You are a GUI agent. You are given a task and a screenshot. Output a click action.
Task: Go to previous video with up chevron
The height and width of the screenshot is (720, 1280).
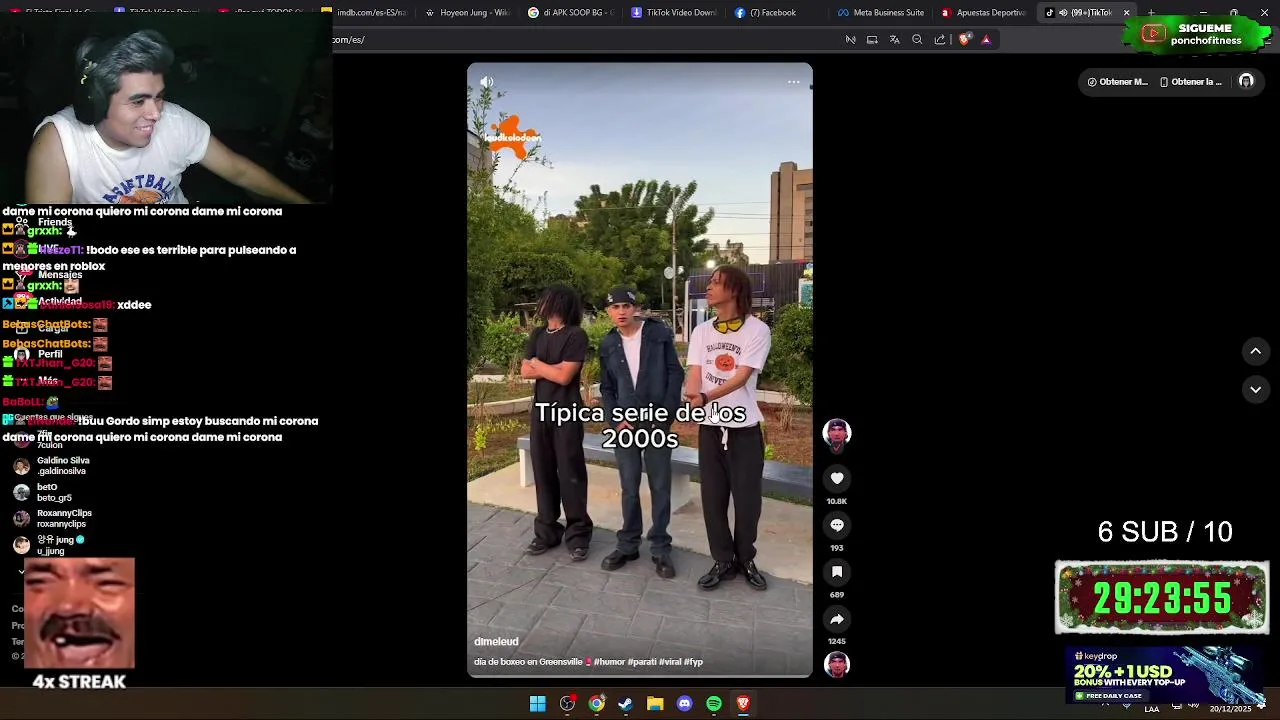point(1256,351)
